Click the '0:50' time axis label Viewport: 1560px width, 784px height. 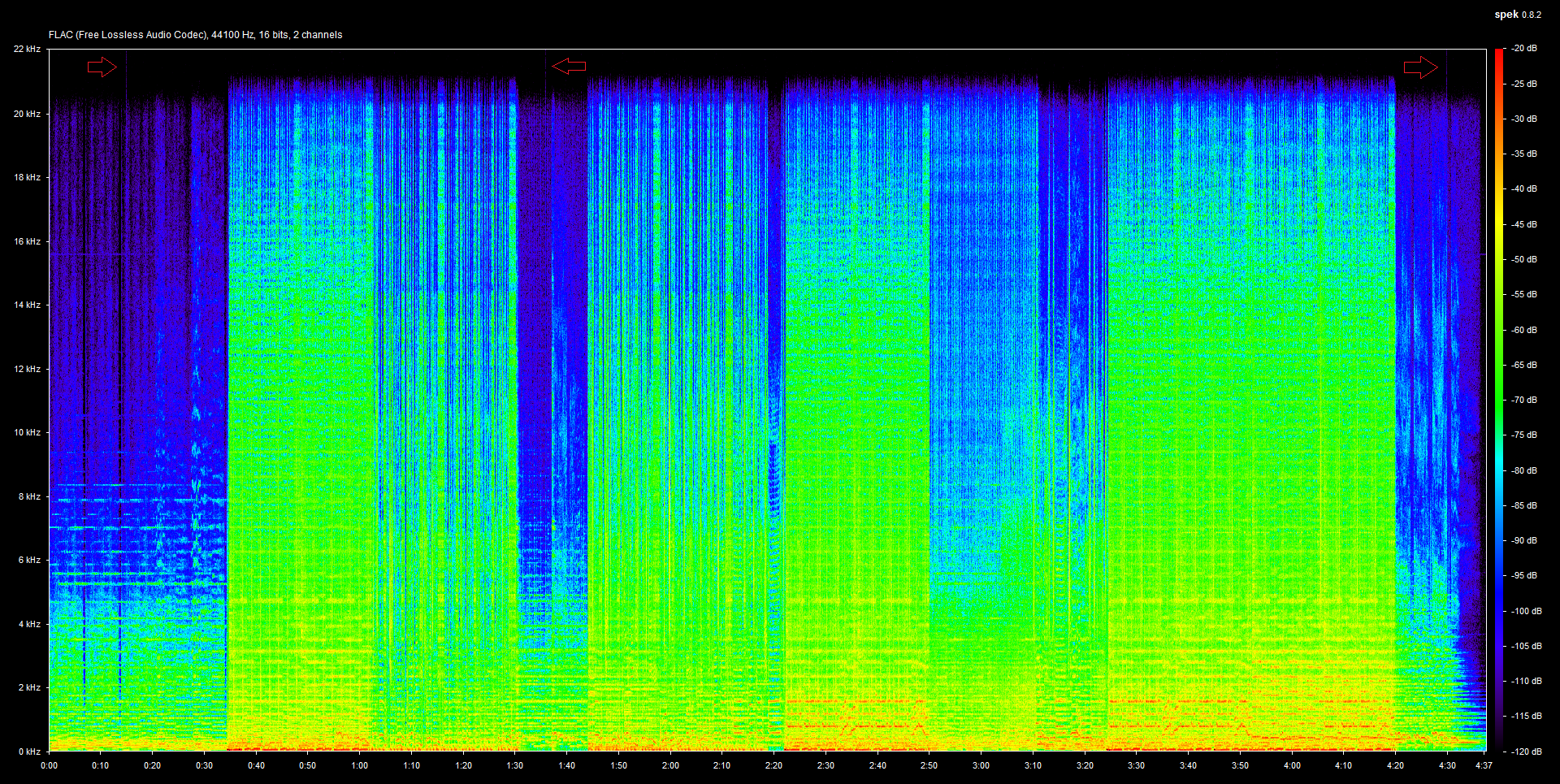tap(308, 765)
